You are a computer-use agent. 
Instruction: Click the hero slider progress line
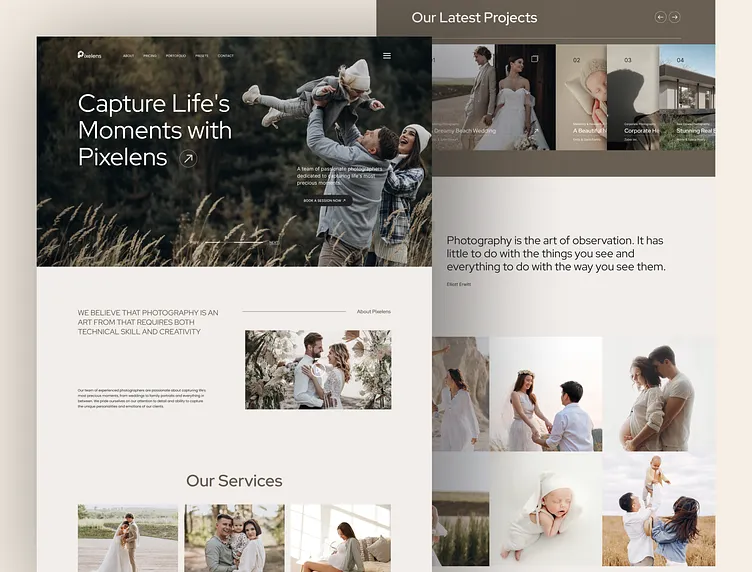click(x=234, y=243)
